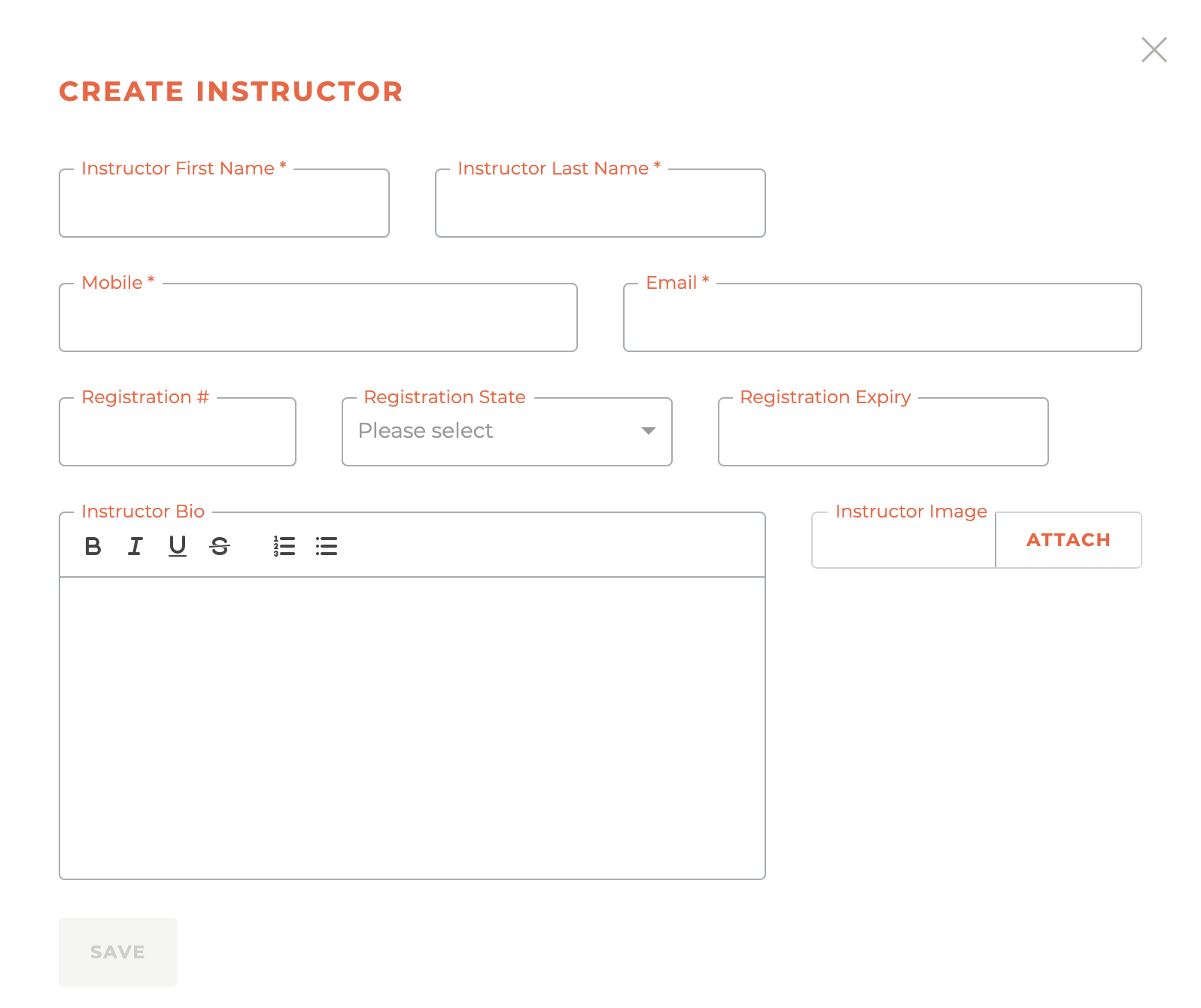Click into the Mobile input field
Image resolution: width=1201 pixels, height=1008 pixels.
(318, 318)
